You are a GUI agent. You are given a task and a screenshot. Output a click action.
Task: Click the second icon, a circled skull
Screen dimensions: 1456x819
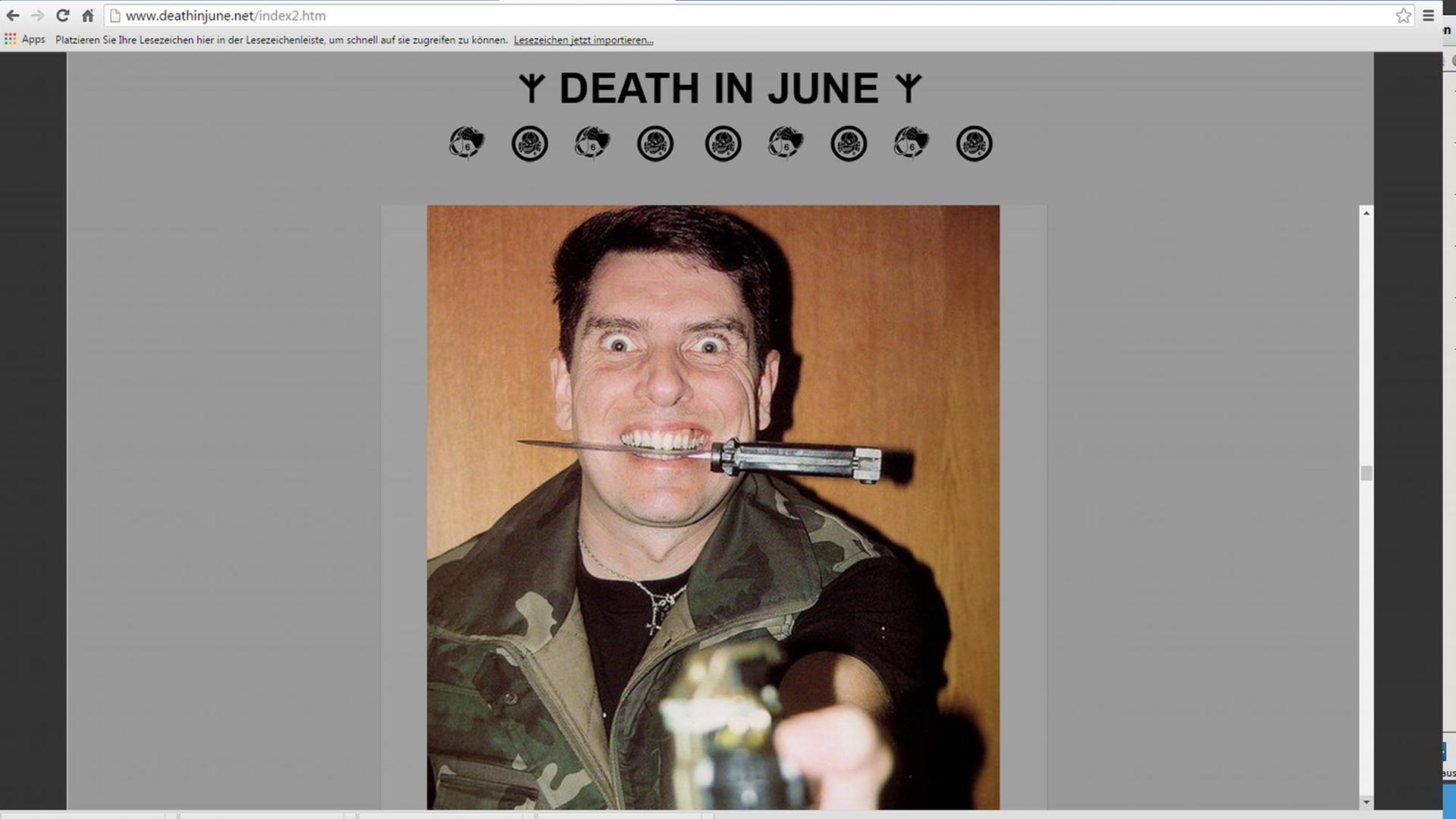529,143
